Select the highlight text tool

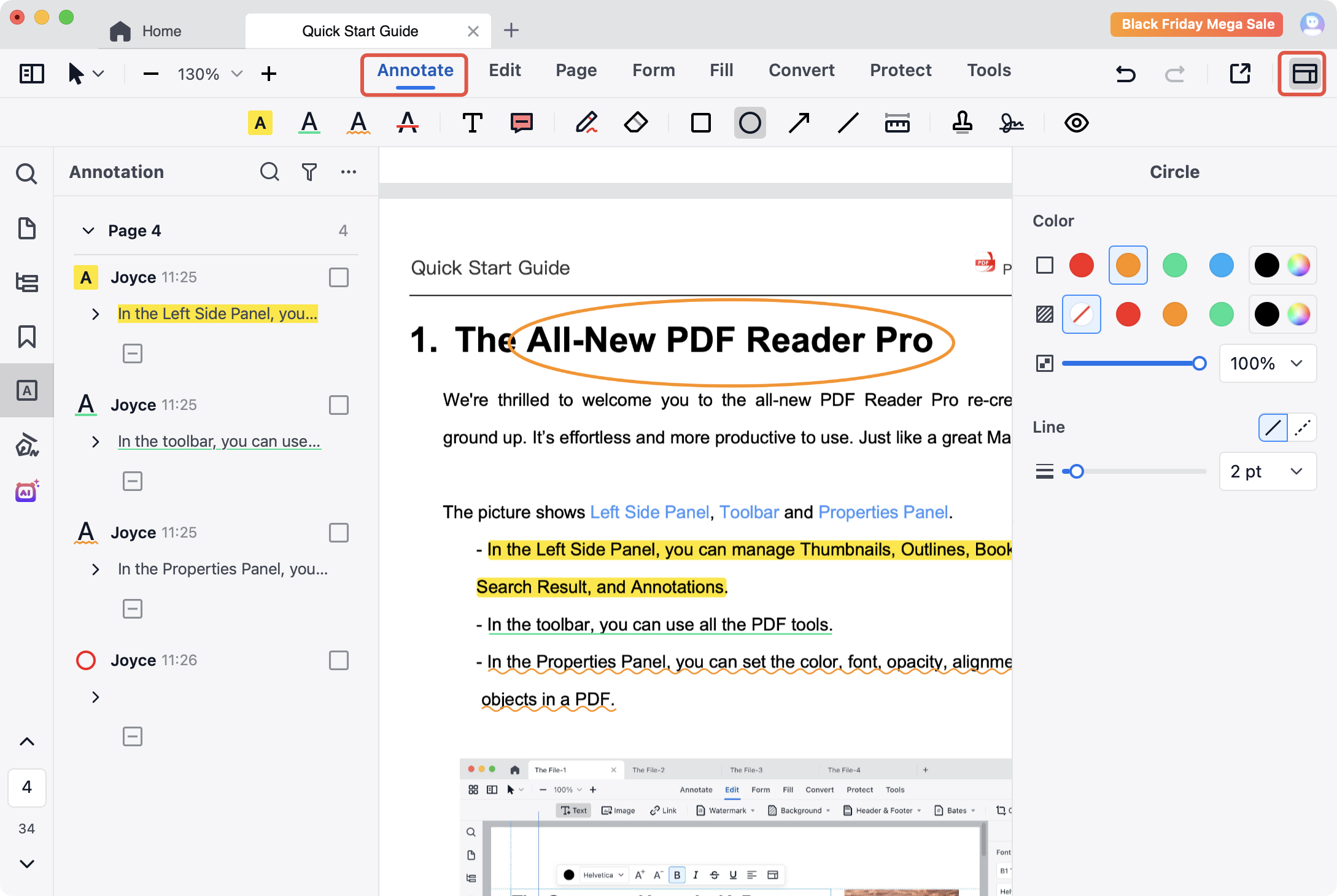tap(260, 123)
